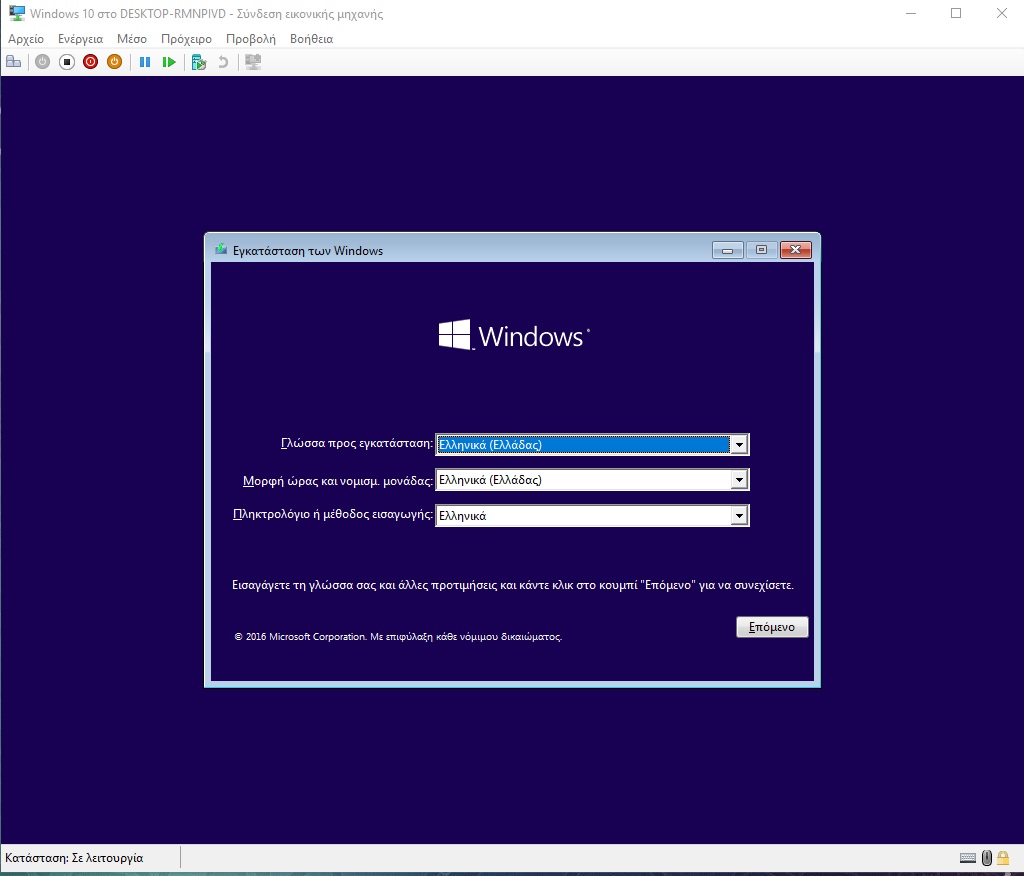Viewport: 1024px width, 876px height.
Task: Close the Εγκατάσταση των Windows dialog
Action: (795, 250)
